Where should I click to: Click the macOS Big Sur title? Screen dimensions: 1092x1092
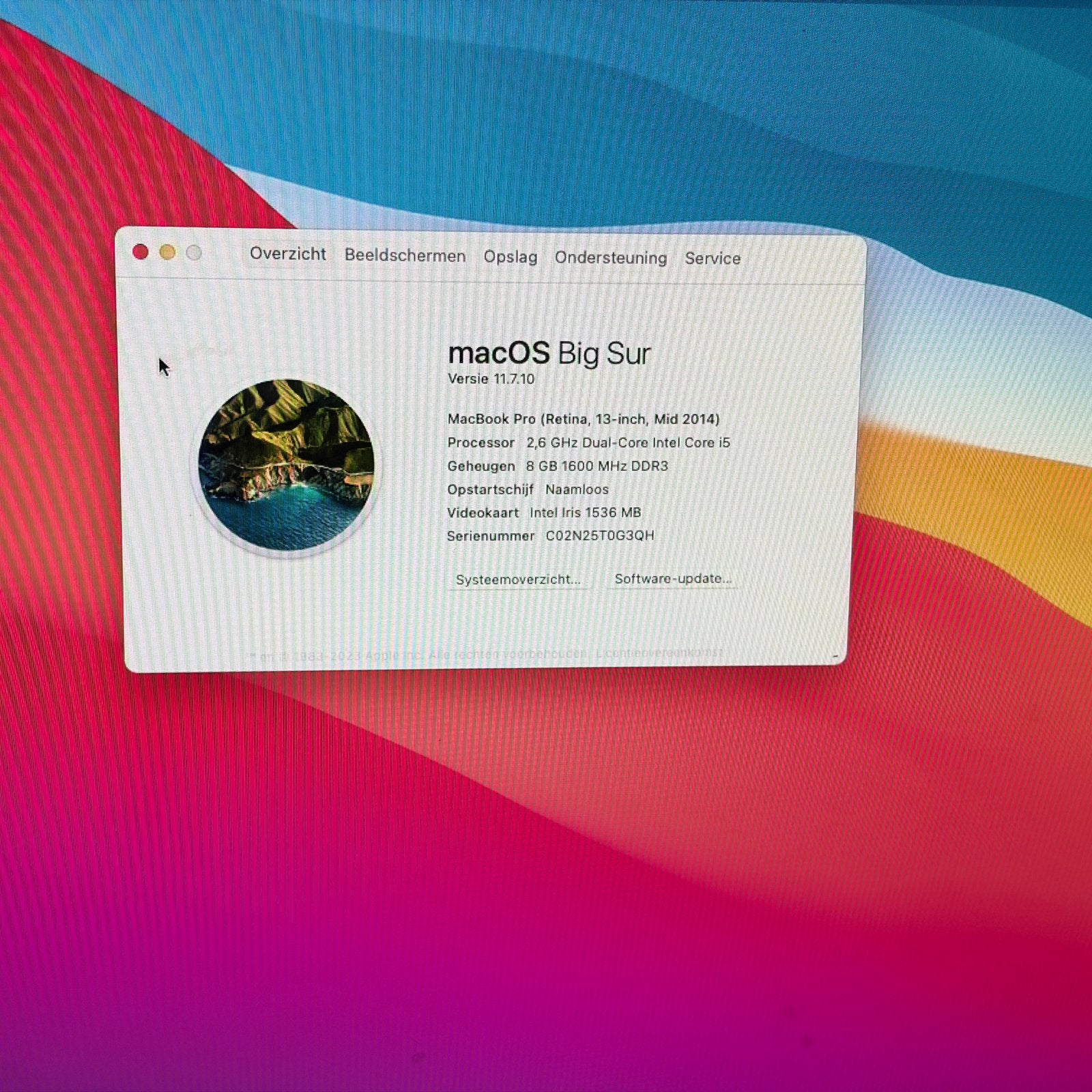(549, 354)
